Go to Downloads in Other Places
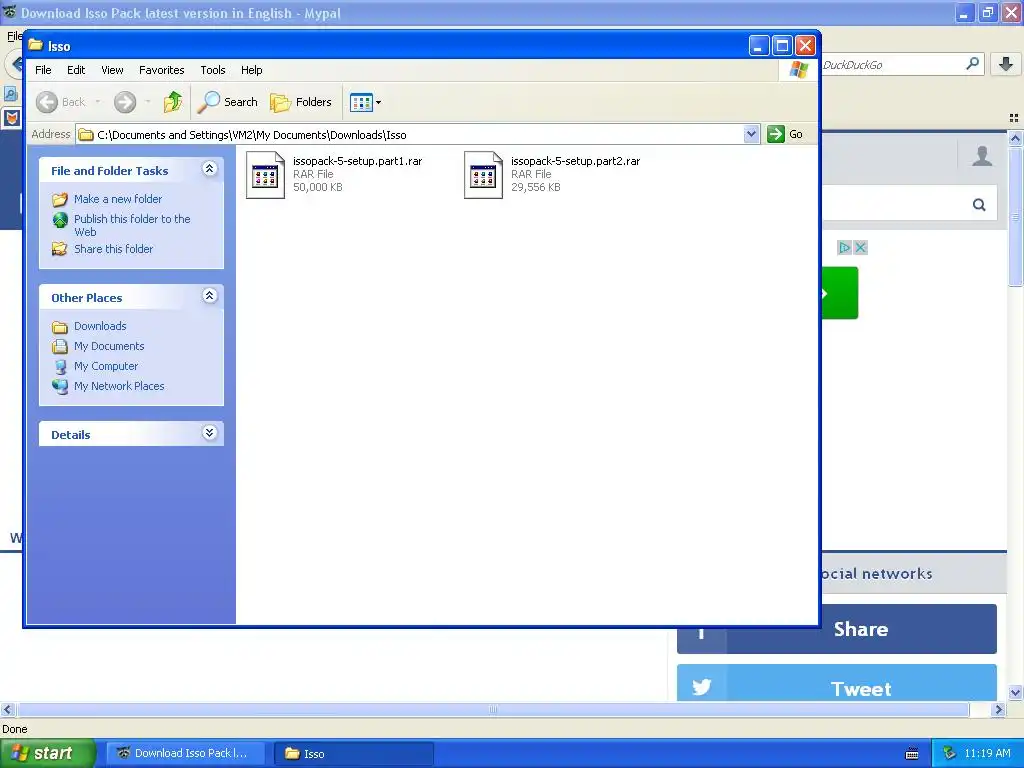This screenshot has width=1024, height=768. 100,326
